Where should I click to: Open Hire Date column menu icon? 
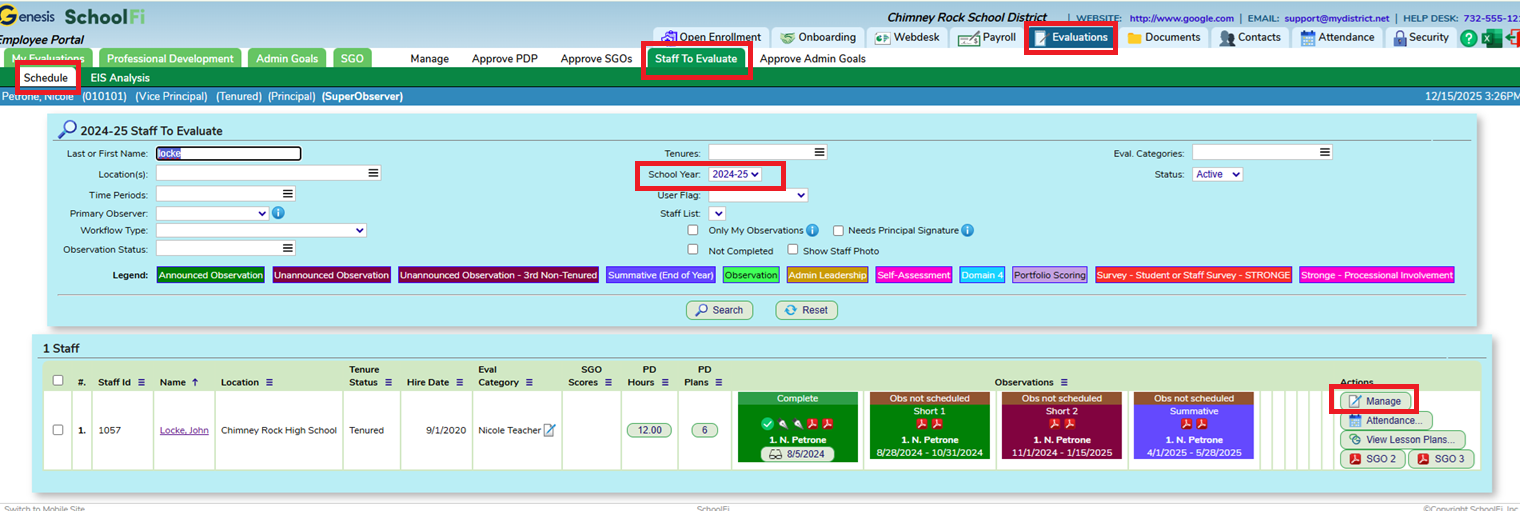point(461,382)
